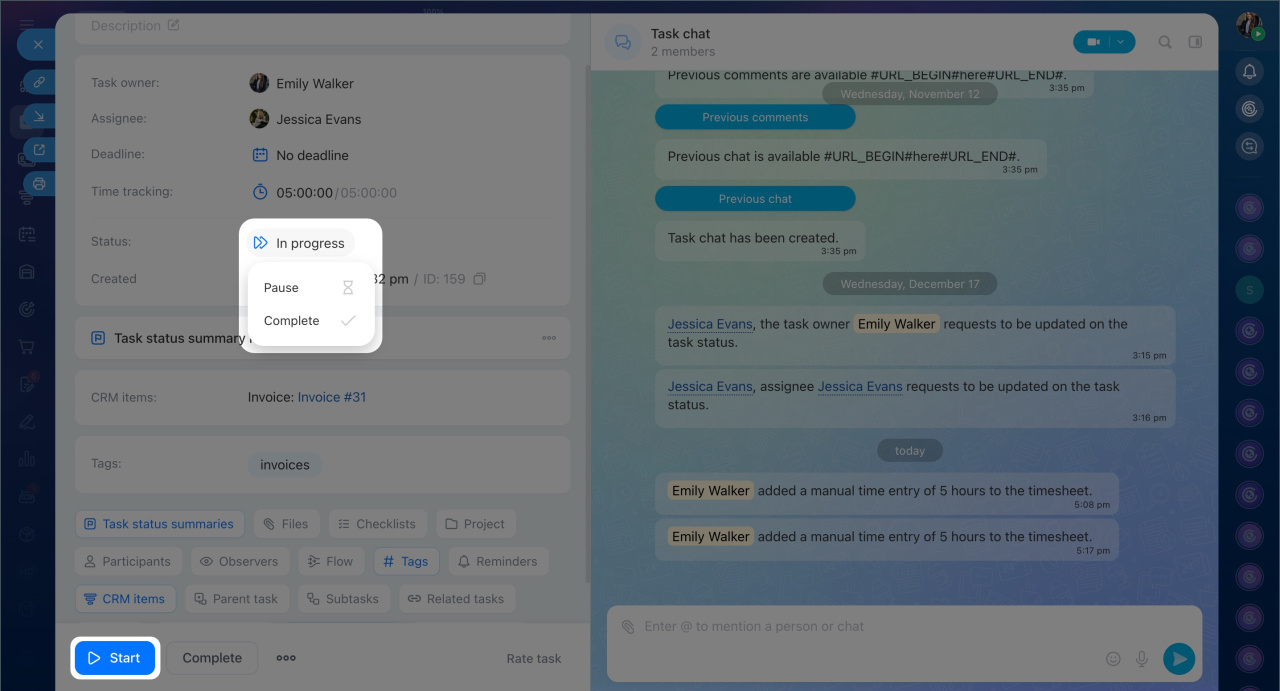The height and width of the screenshot is (691, 1280).
Task: Click the notifications bell icon
Action: 1249,71
